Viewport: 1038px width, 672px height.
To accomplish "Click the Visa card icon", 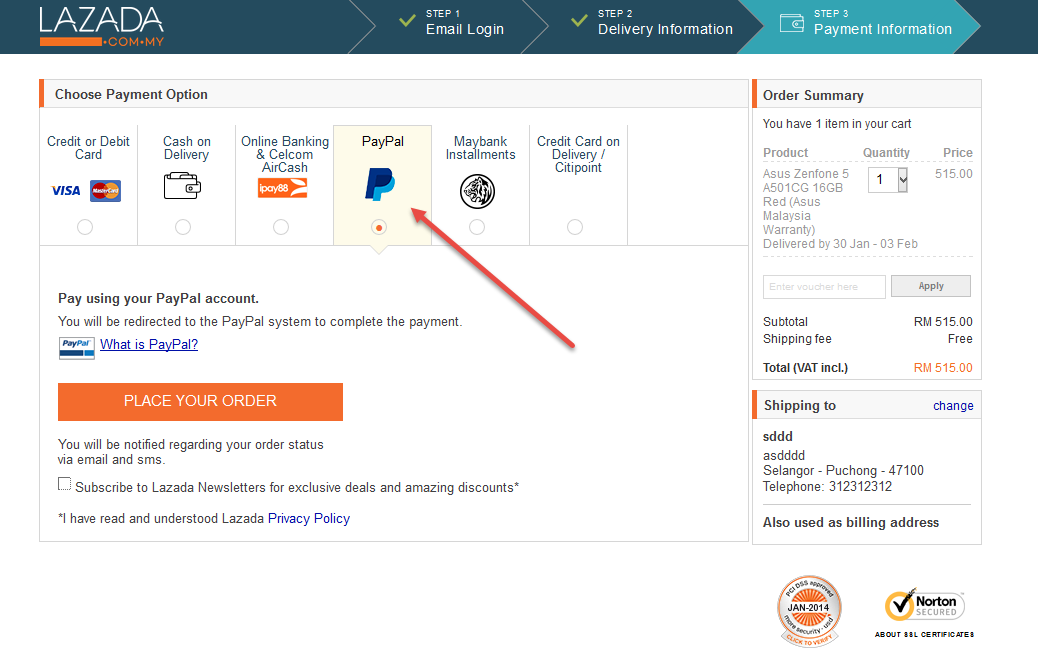I will [x=66, y=191].
